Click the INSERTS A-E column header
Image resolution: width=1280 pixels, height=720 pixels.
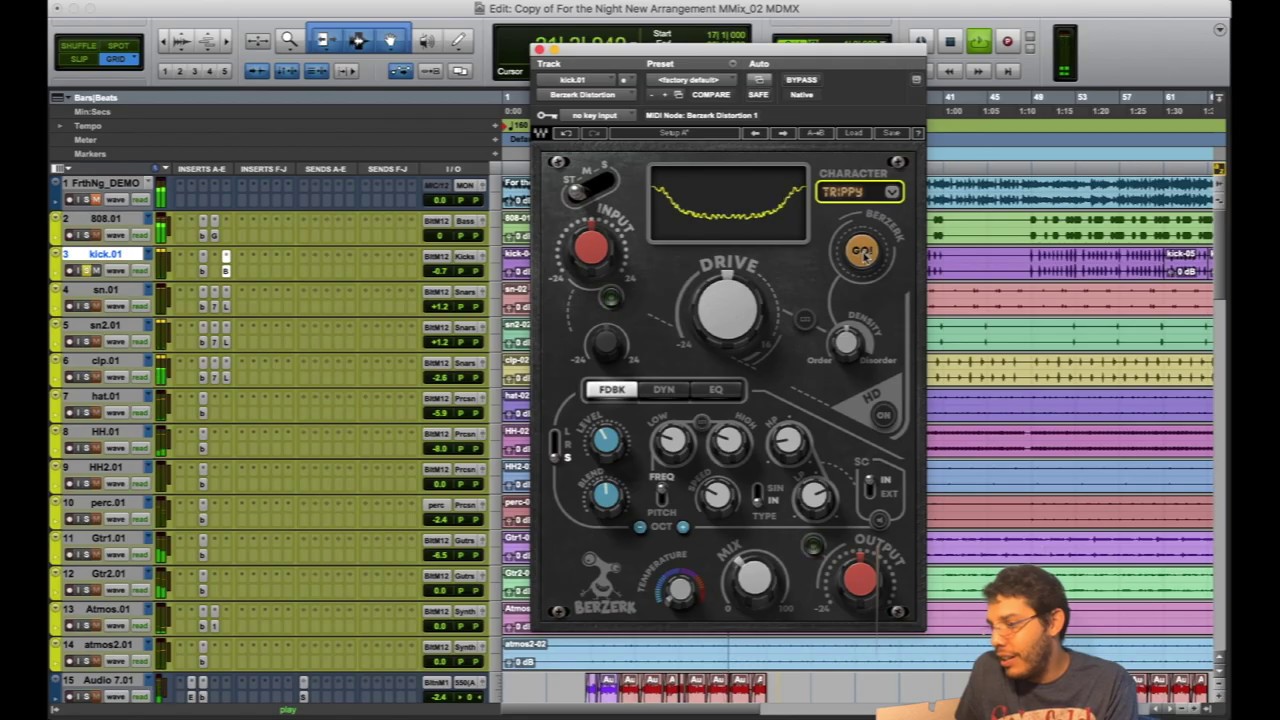(x=202, y=169)
